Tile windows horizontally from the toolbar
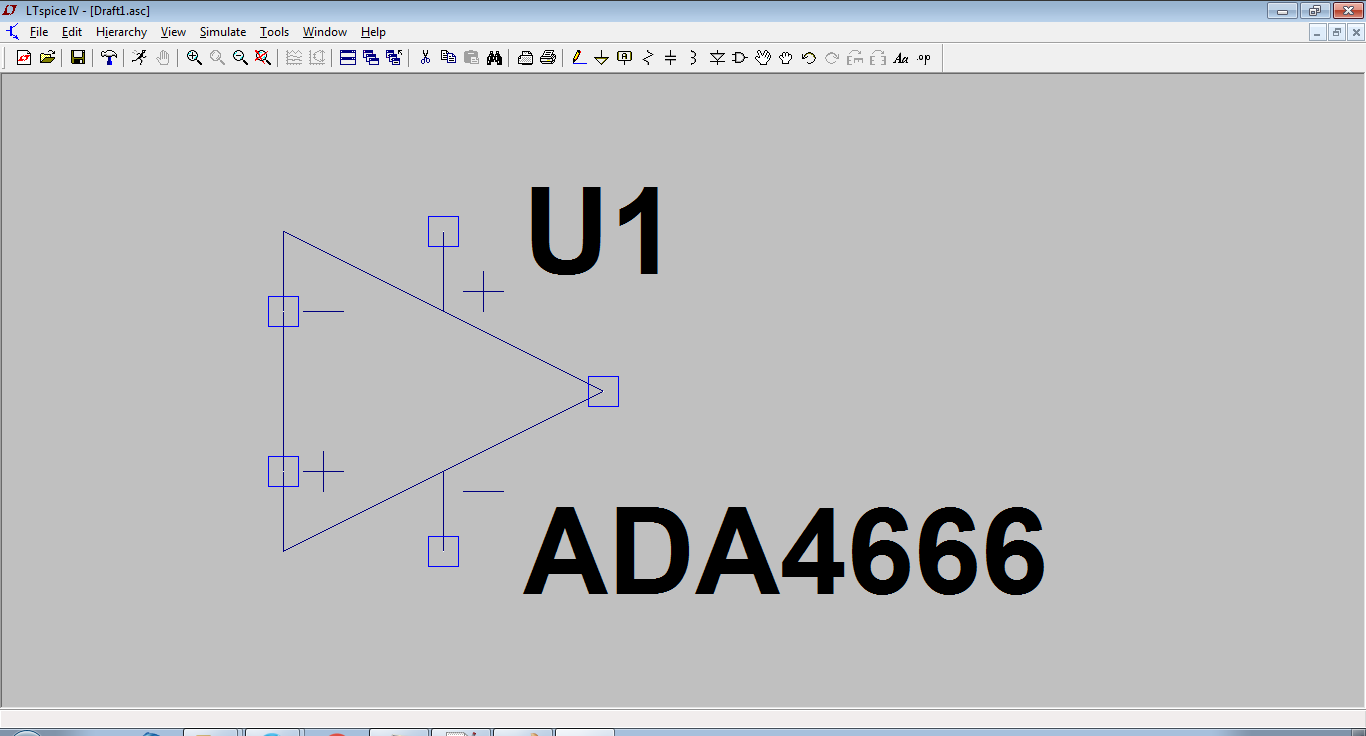Viewport: 1366px width, 736px height. click(x=348, y=58)
